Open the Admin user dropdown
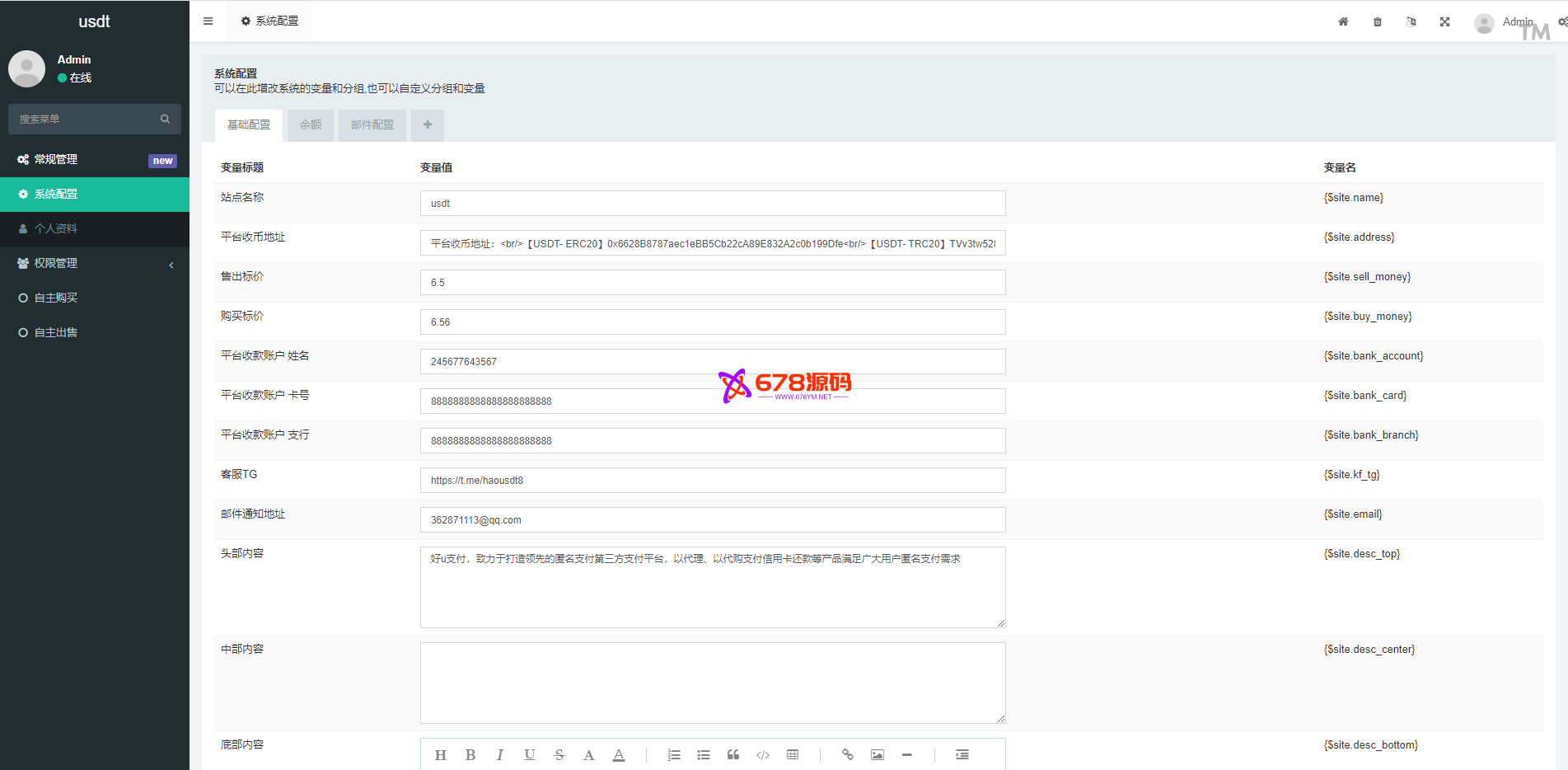The height and width of the screenshot is (770, 1568). (1505, 22)
